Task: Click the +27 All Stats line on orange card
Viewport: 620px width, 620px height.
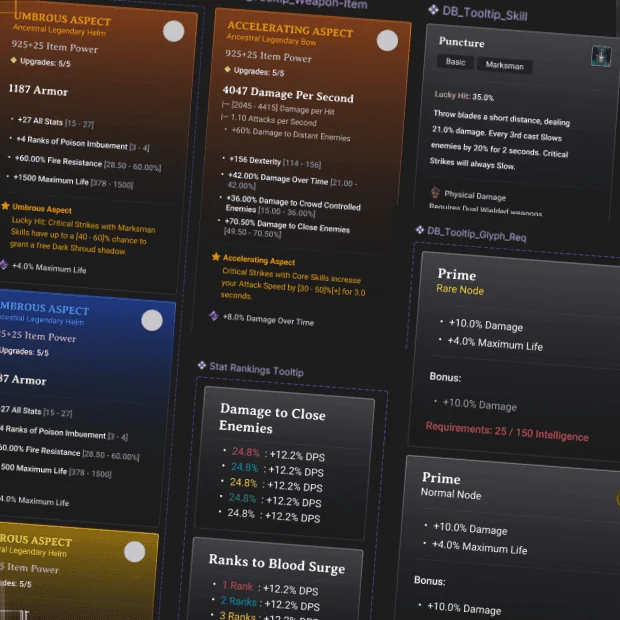Action: [x=55, y=122]
